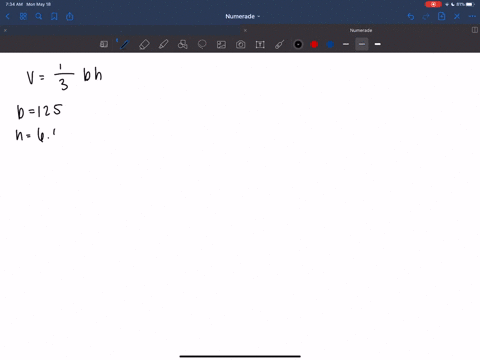This screenshot has height=360, width=480.
Task: Add a new page
Action: [x=441, y=16]
